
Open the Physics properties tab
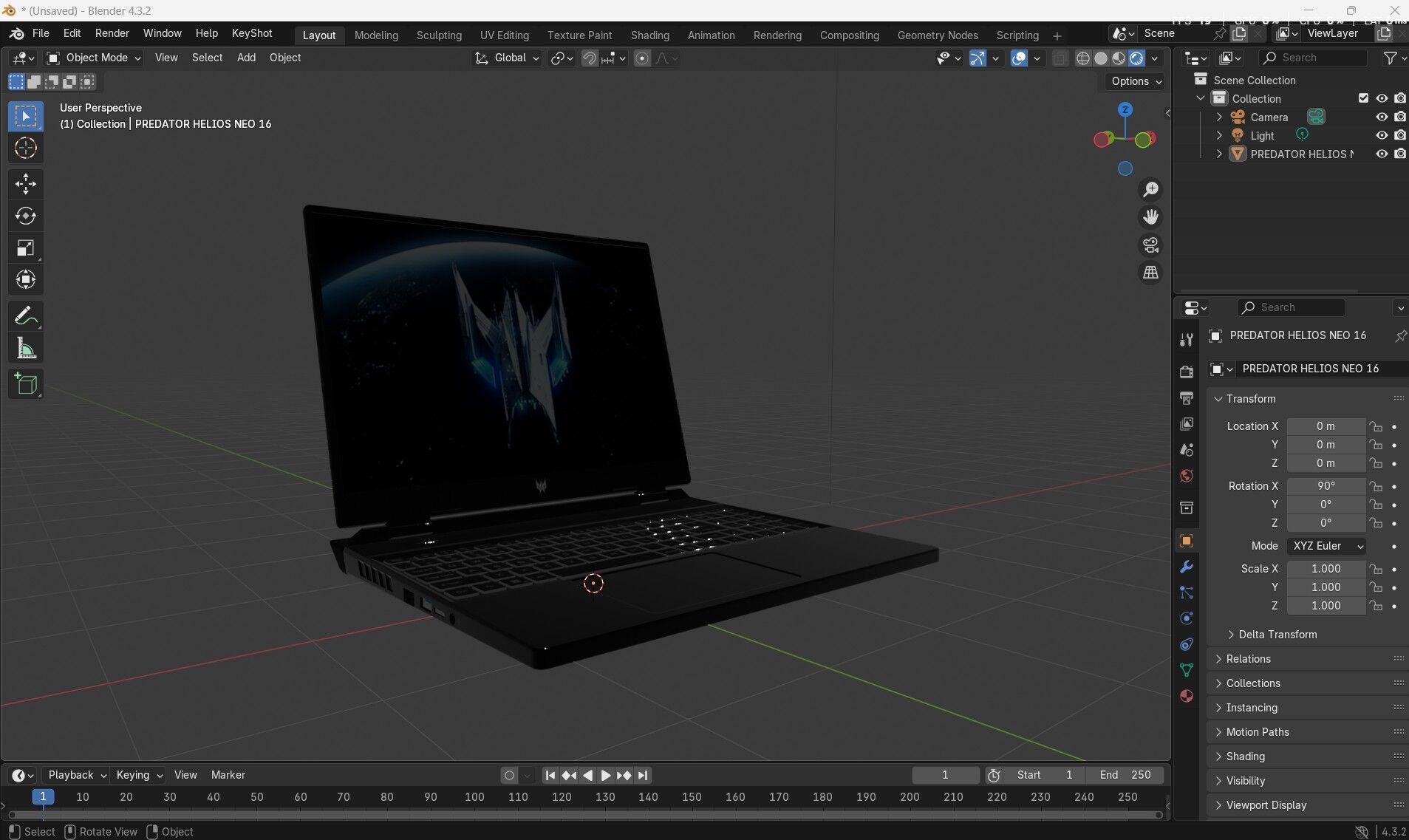(1187, 618)
